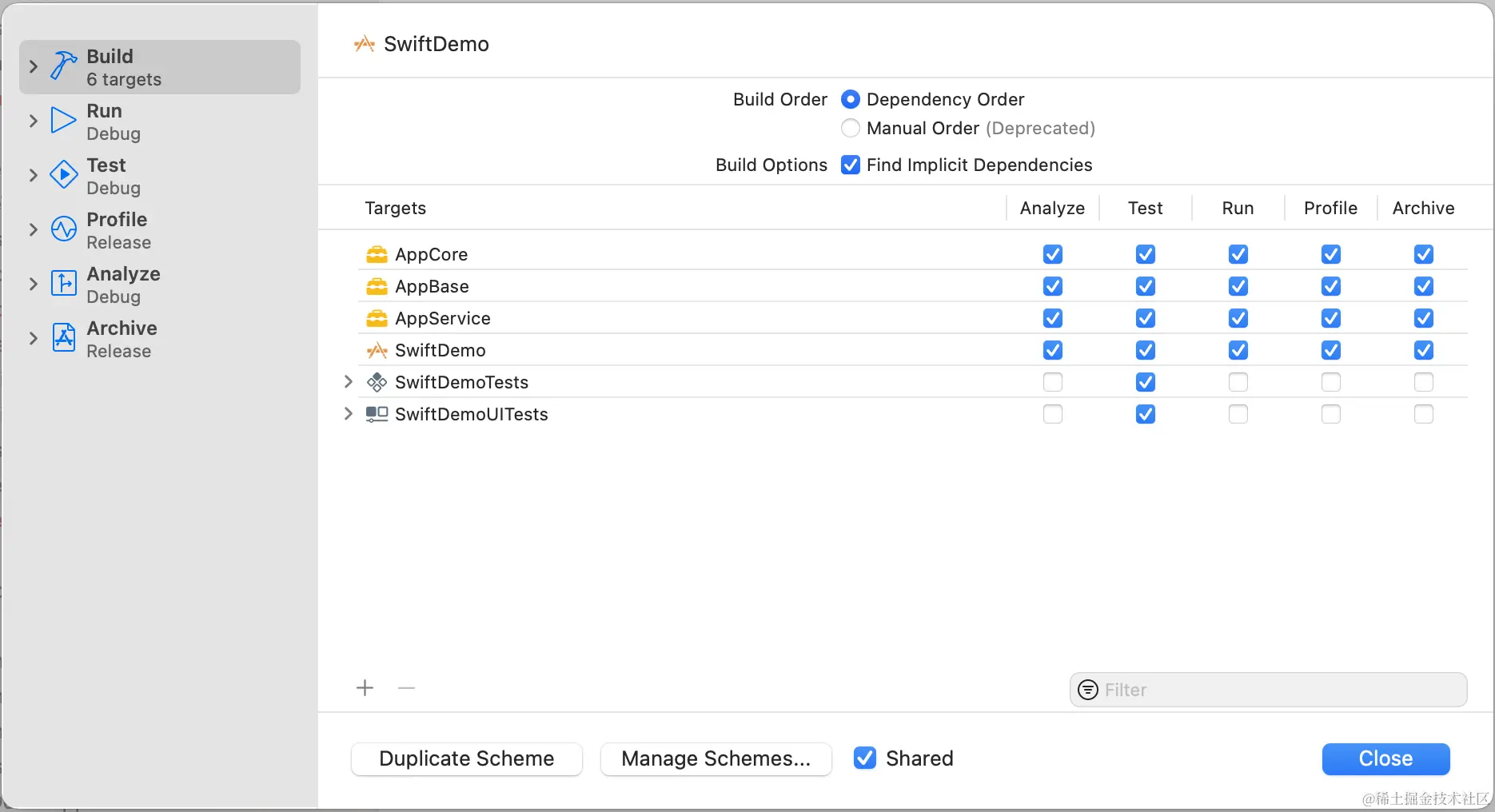
Task: Click the Analyze icon in the sidebar
Action: (64, 284)
